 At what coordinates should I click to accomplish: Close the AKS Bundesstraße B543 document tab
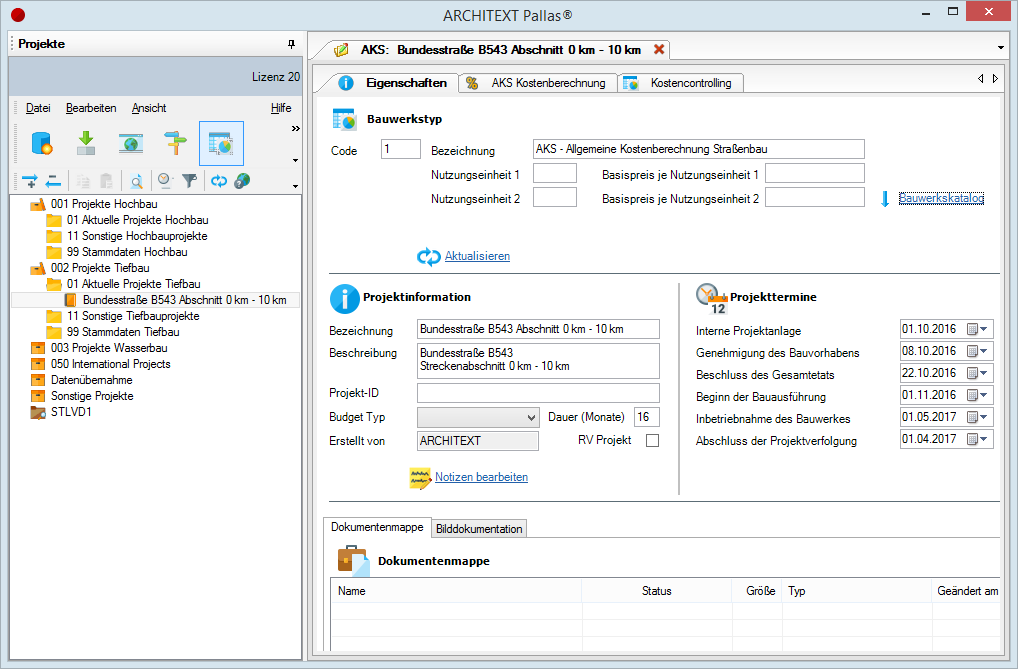click(659, 49)
